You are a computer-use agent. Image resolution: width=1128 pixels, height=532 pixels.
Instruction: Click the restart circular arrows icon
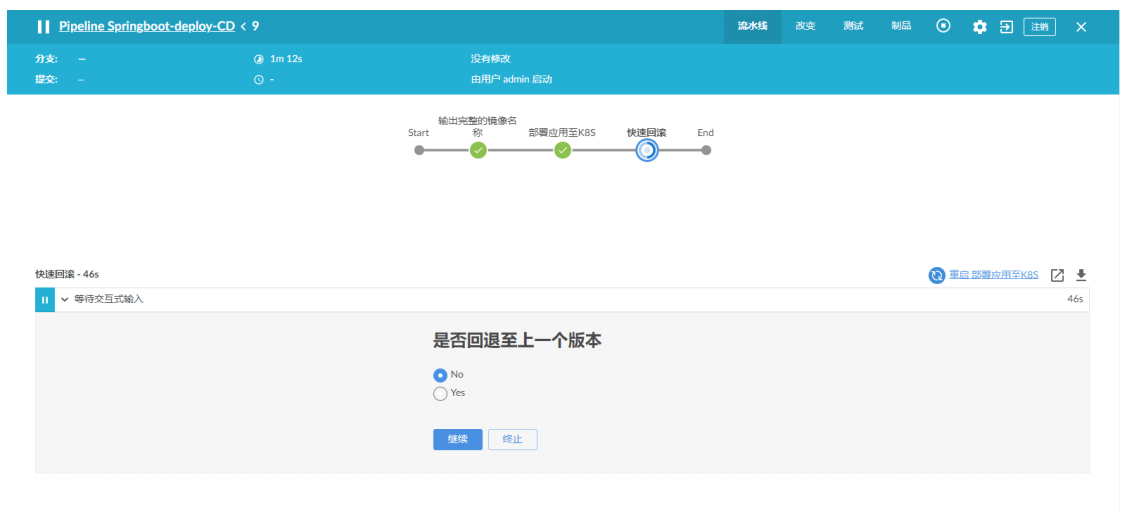936,276
